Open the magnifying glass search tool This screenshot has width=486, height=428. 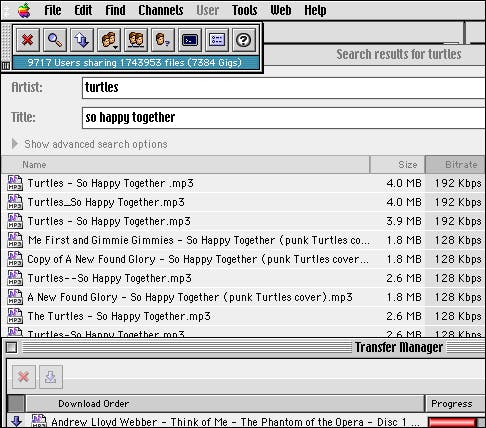pos(55,40)
